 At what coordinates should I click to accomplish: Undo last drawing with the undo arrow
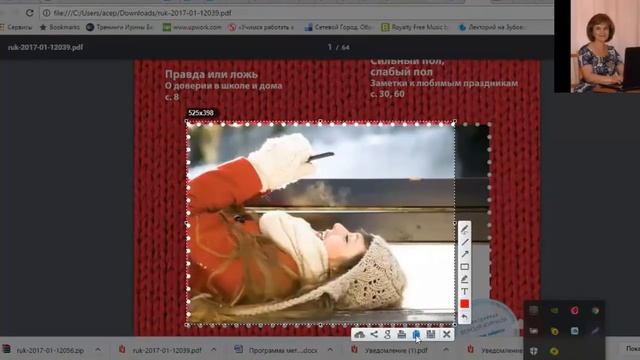(x=464, y=316)
